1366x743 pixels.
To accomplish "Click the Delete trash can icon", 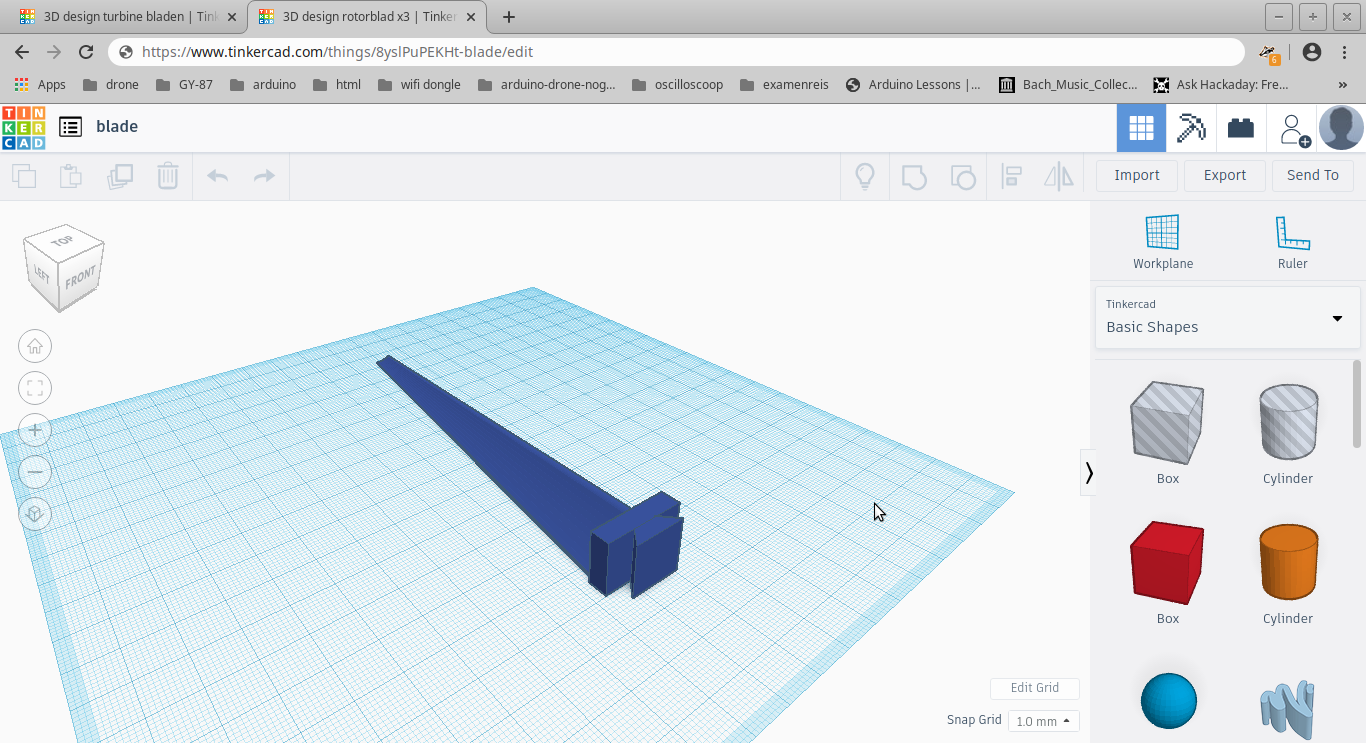I will click(x=167, y=177).
